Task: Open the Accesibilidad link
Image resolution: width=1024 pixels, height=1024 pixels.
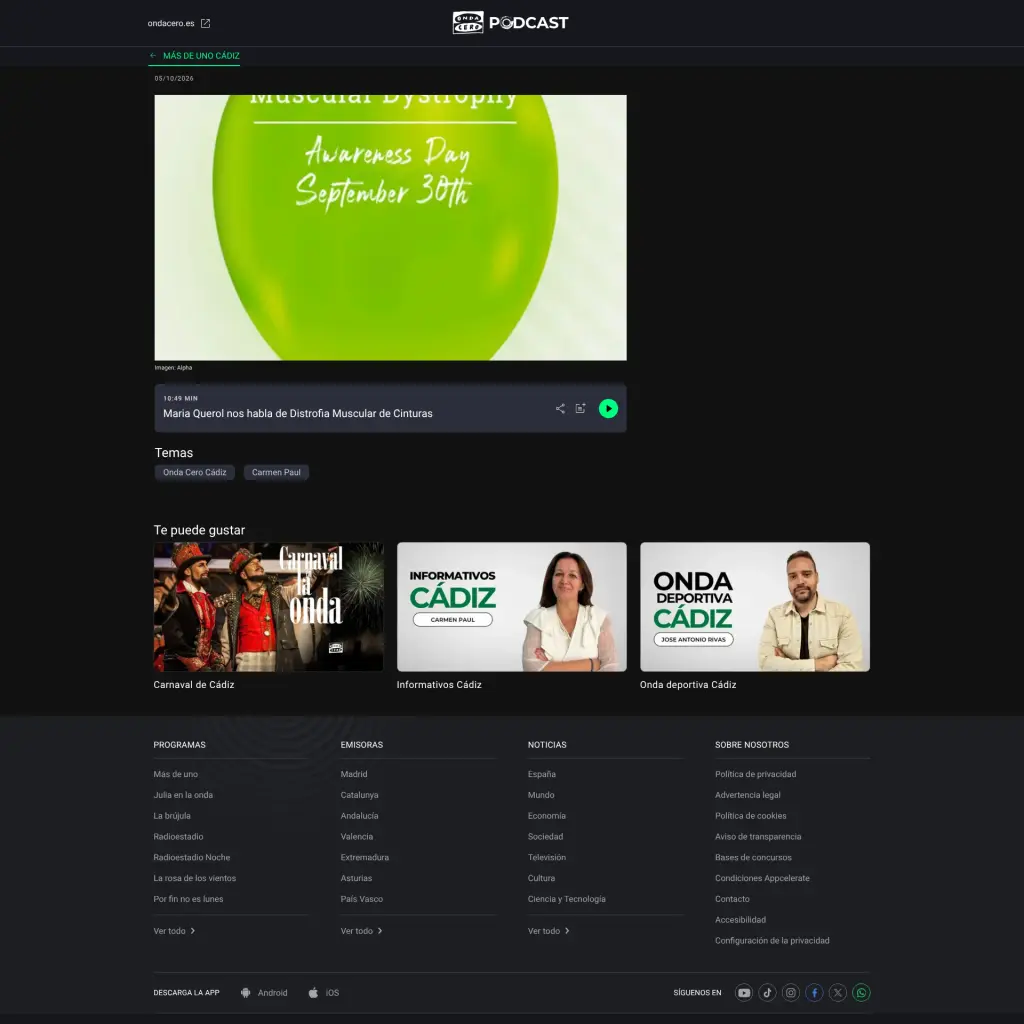Action: tap(741, 920)
